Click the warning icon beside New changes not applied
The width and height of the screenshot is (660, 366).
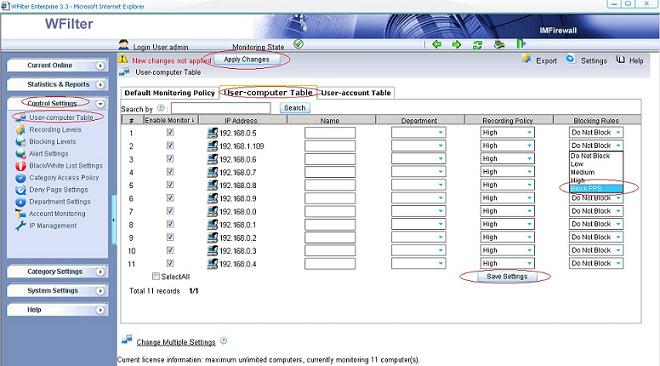click(123, 59)
